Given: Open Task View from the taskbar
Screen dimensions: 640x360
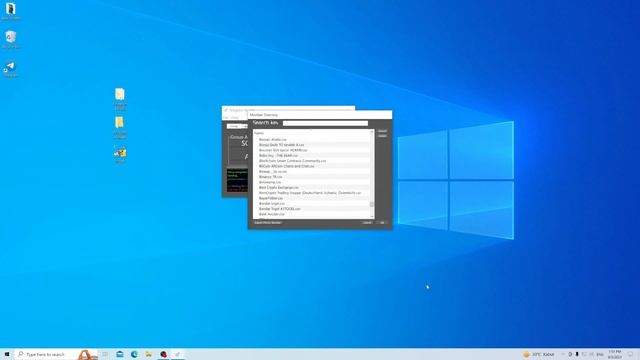Looking at the screenshot, I should (105, 354).
